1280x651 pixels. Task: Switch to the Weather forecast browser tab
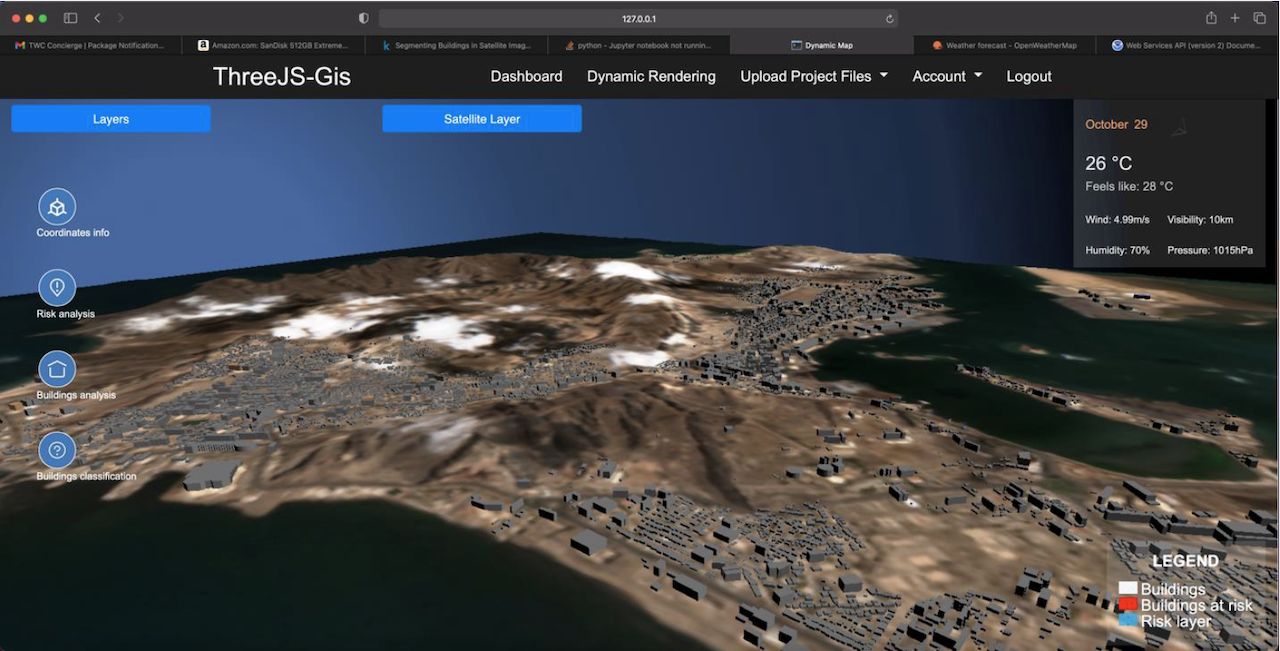coord(1004,45)
